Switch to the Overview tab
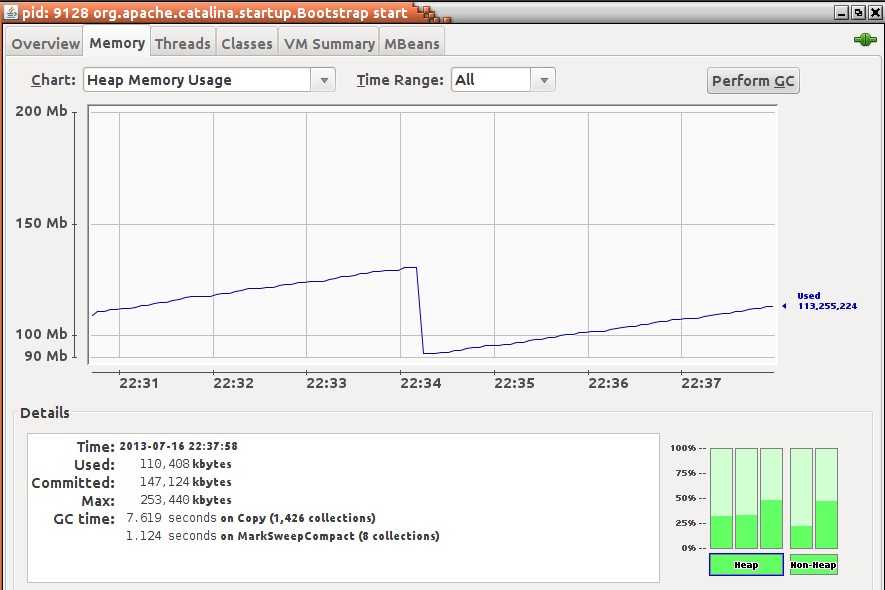The image size is (885, 590). (x=45, y=43)
